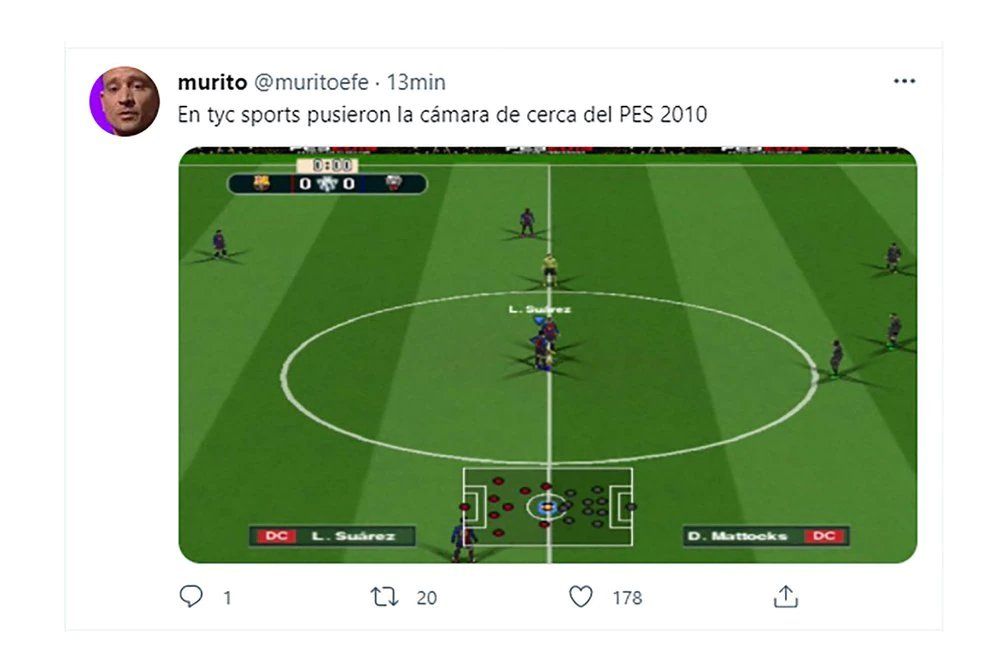Click the tweet text about PES 2010
992x661 pixels.
click(x=442, y=114)
